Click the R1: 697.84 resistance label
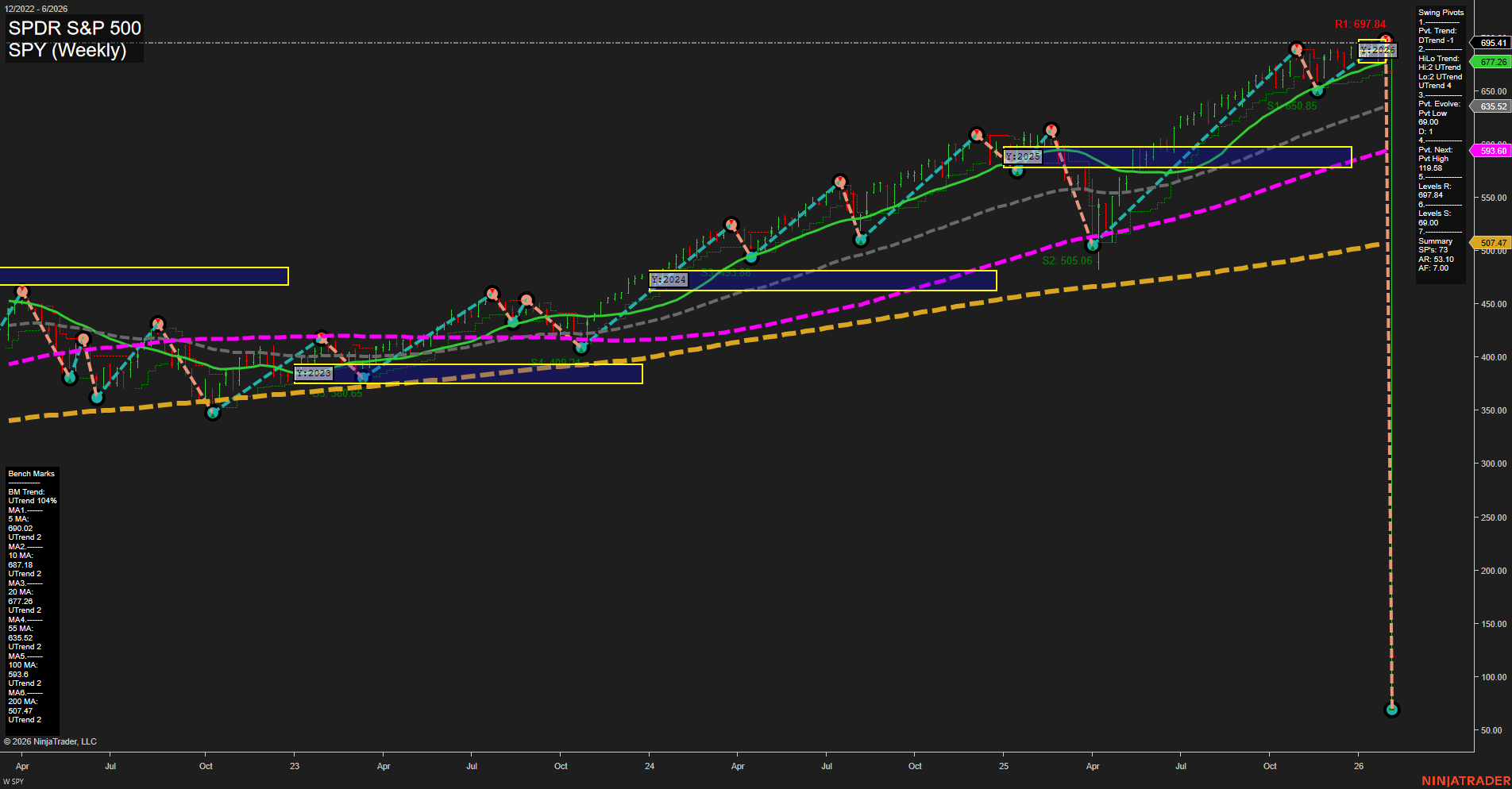 [x=1360, y=25]
